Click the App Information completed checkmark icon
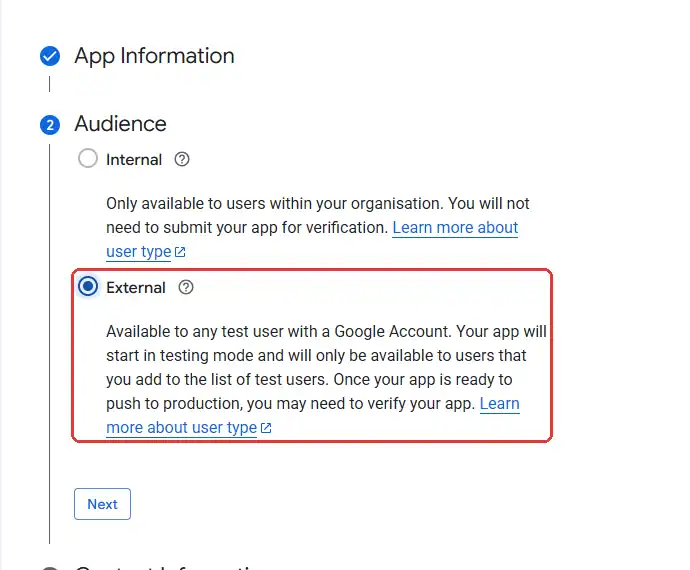This screenshot has width=690, height=570. tap(50, 56)
